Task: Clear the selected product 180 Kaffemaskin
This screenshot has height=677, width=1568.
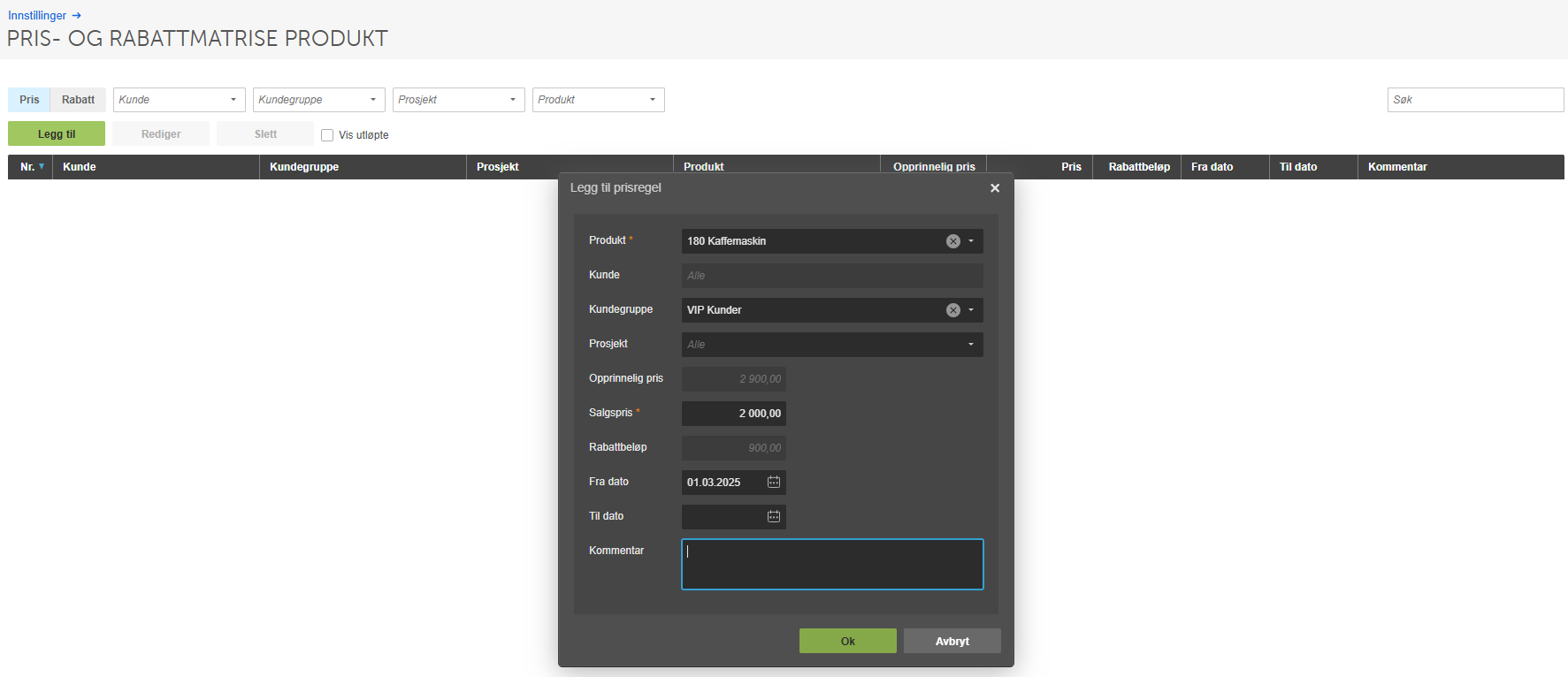Action: (x=953, y=241)
